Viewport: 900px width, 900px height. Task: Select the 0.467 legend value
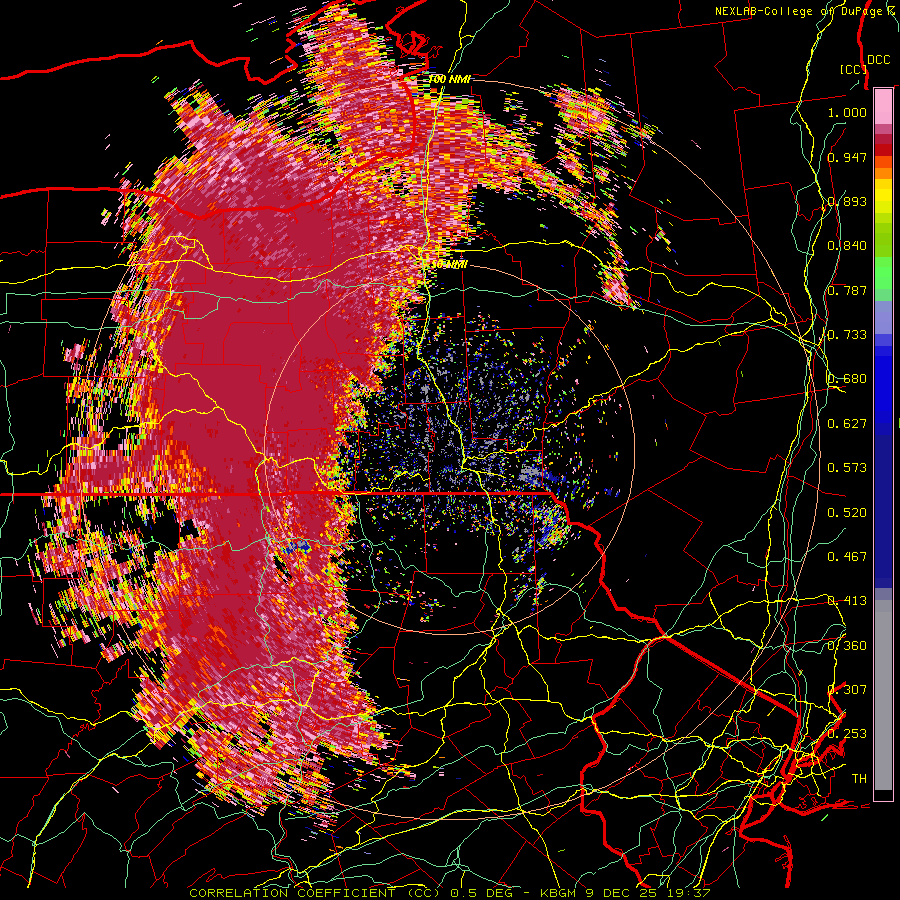[x=847, y=557]
